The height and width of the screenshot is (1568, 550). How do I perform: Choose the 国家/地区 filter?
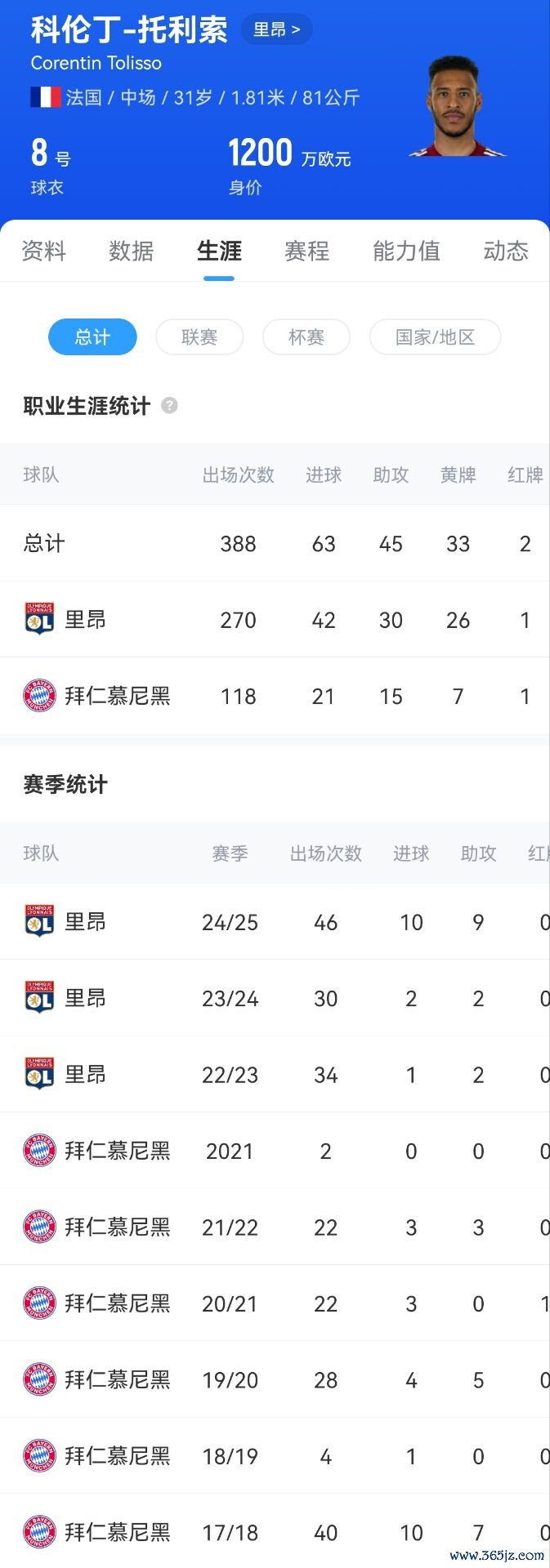[x=435, y=336]
